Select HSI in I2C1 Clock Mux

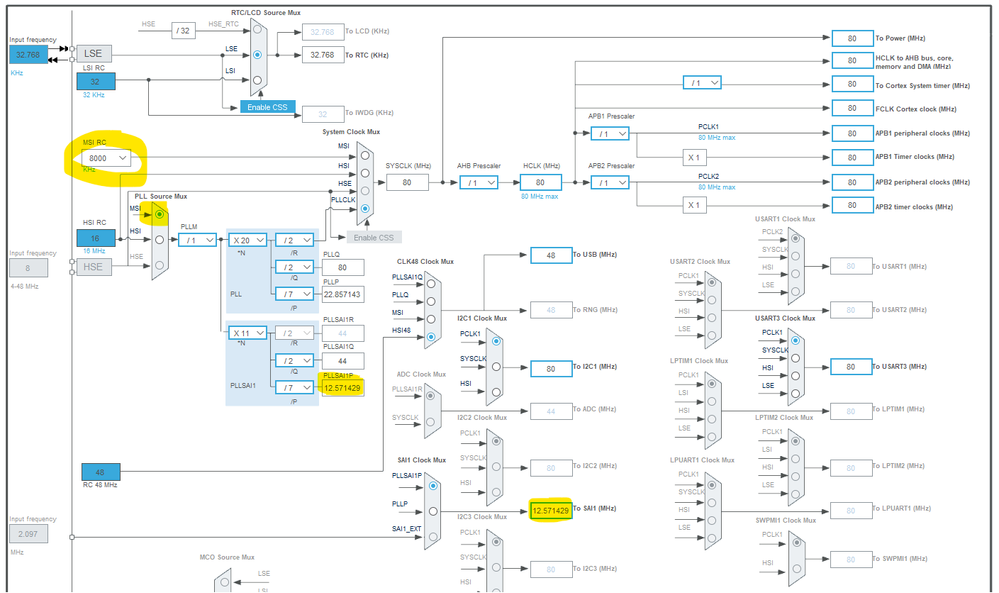pos(496,392)
